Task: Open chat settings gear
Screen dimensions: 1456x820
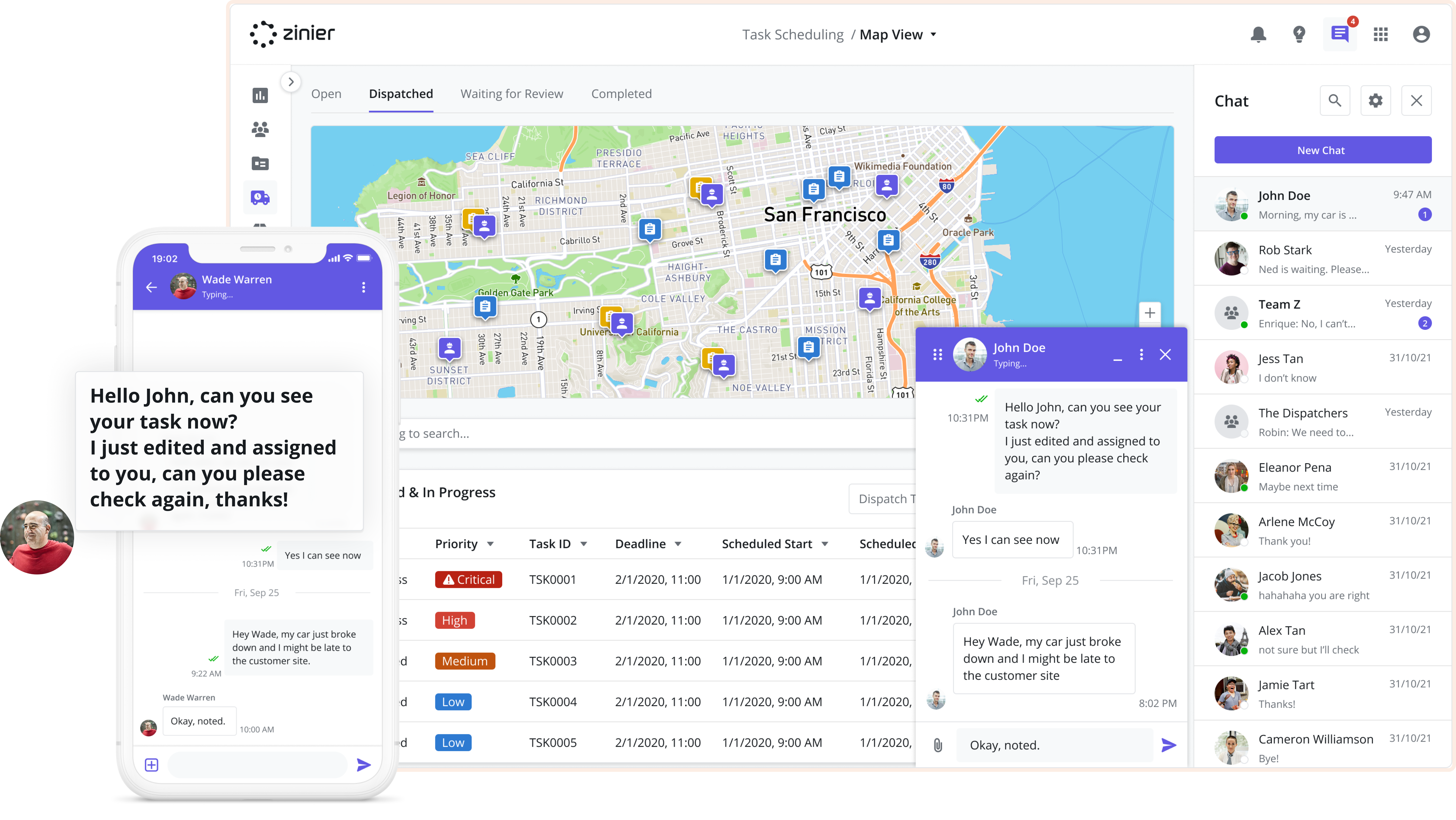Action: tap(1375, 101)
